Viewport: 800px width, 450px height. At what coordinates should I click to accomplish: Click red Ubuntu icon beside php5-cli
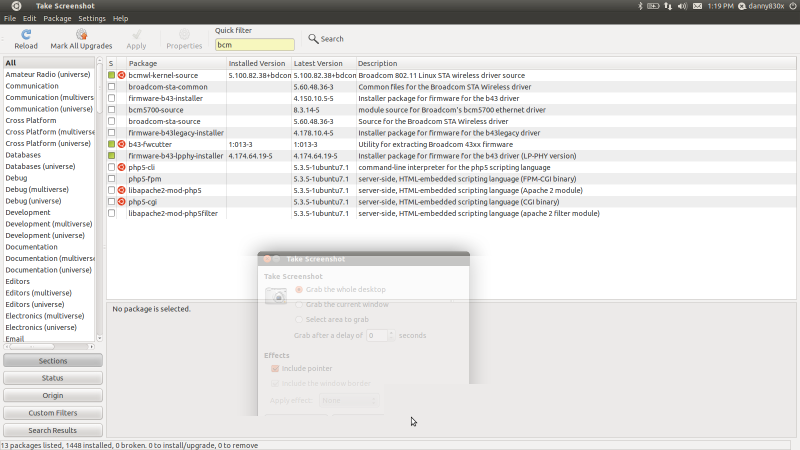click(x=121, y=167)
